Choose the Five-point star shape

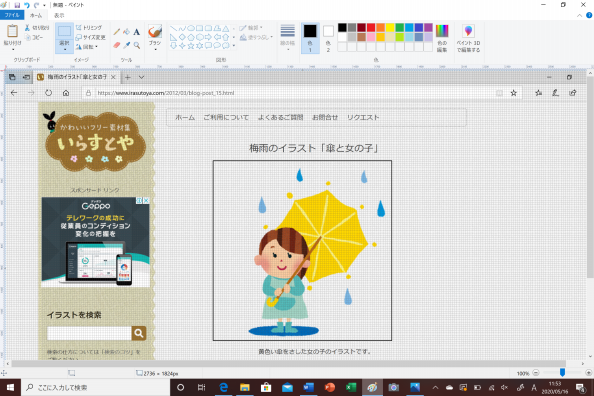(x=191, y=46)
